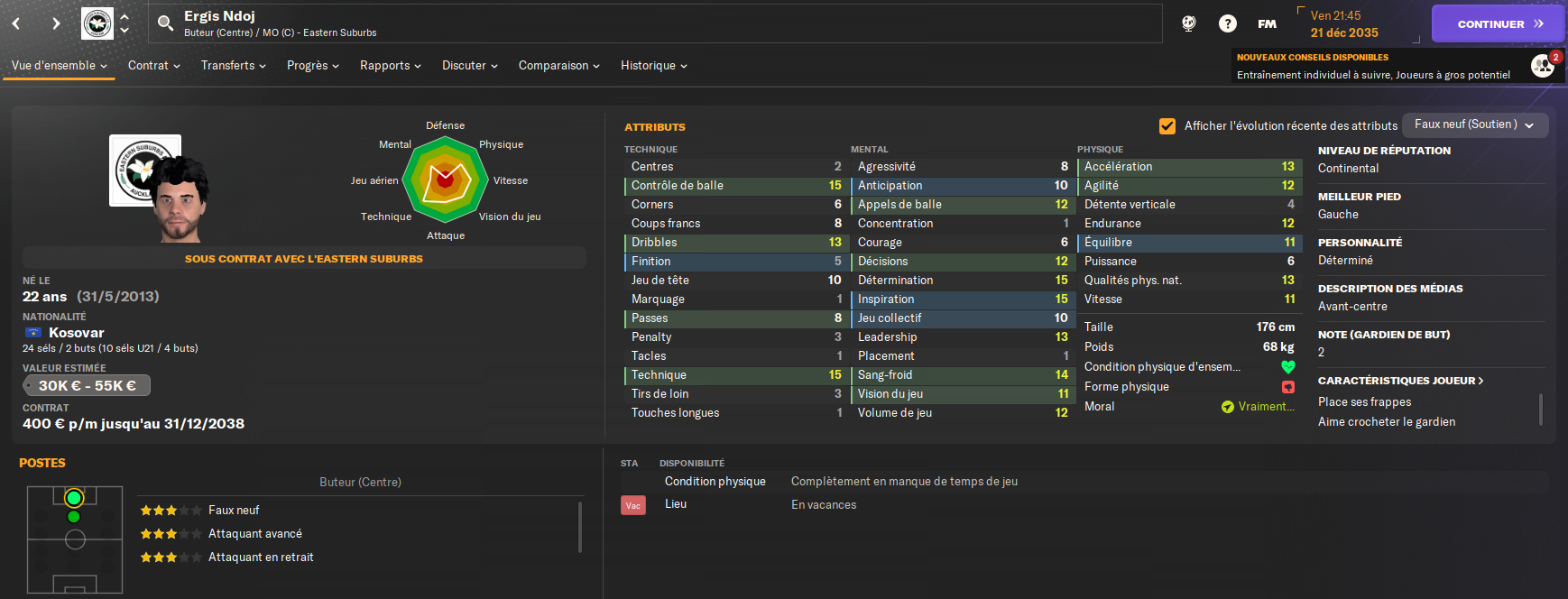This screenshot has width=1568, height=599.
Task: Open the Eastern Suburbs club badge icon
Action: tap(97, 23)
